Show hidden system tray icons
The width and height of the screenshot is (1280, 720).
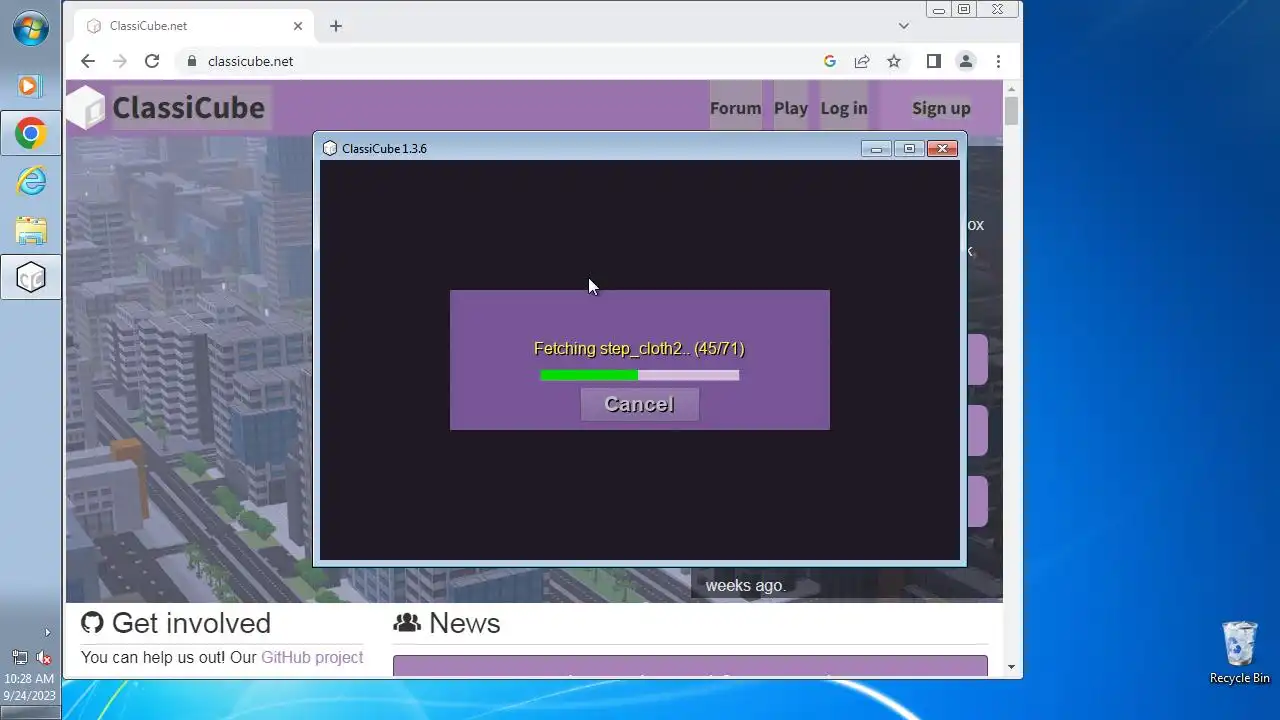click(x=46, y=632)
